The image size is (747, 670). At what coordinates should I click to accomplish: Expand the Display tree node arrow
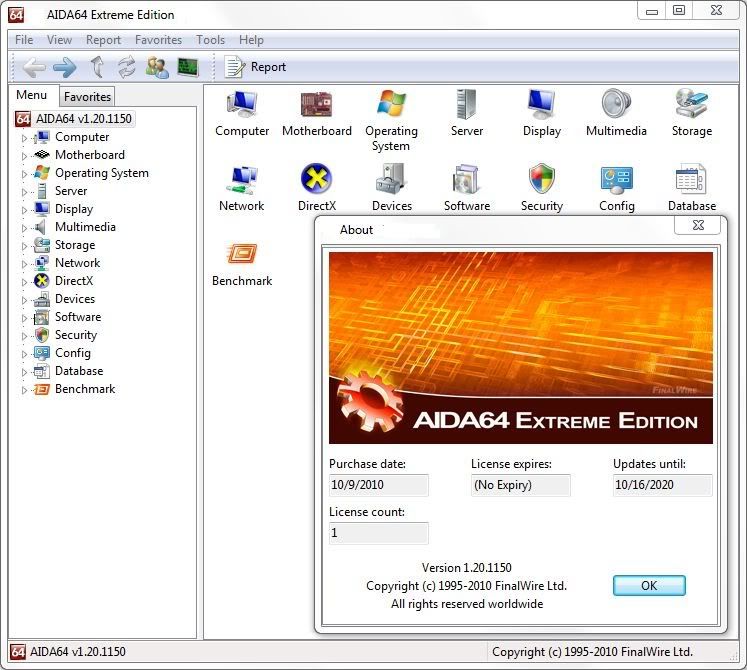25,210
